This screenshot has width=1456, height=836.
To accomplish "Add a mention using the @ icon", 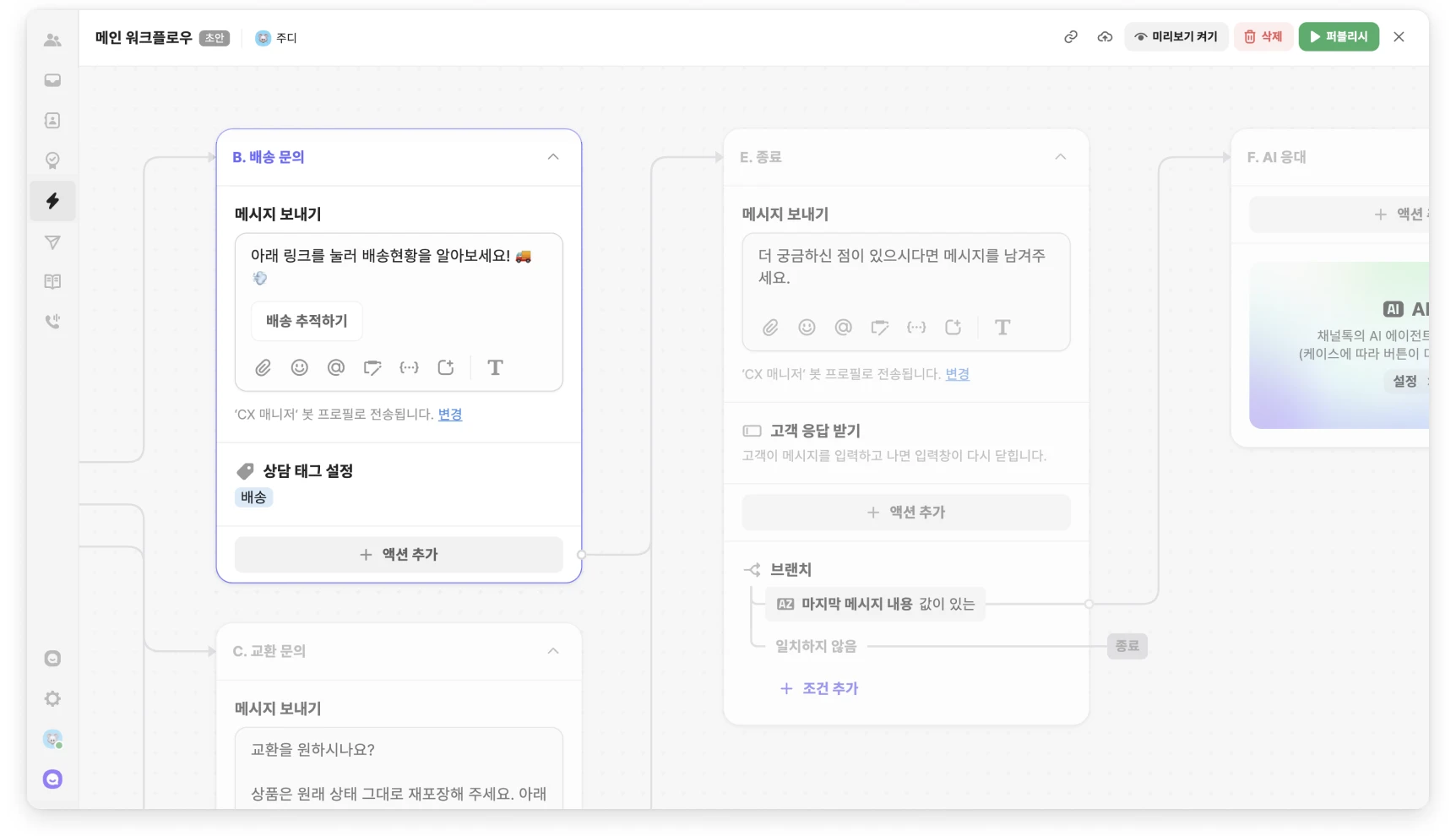I will click(x=335, y=367).
